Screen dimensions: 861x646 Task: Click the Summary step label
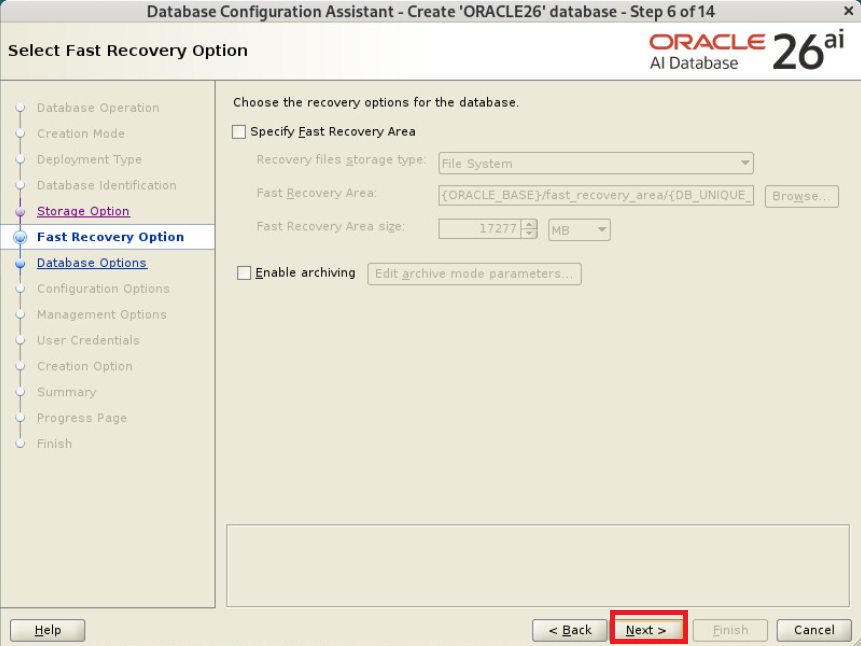pos(66,392)
